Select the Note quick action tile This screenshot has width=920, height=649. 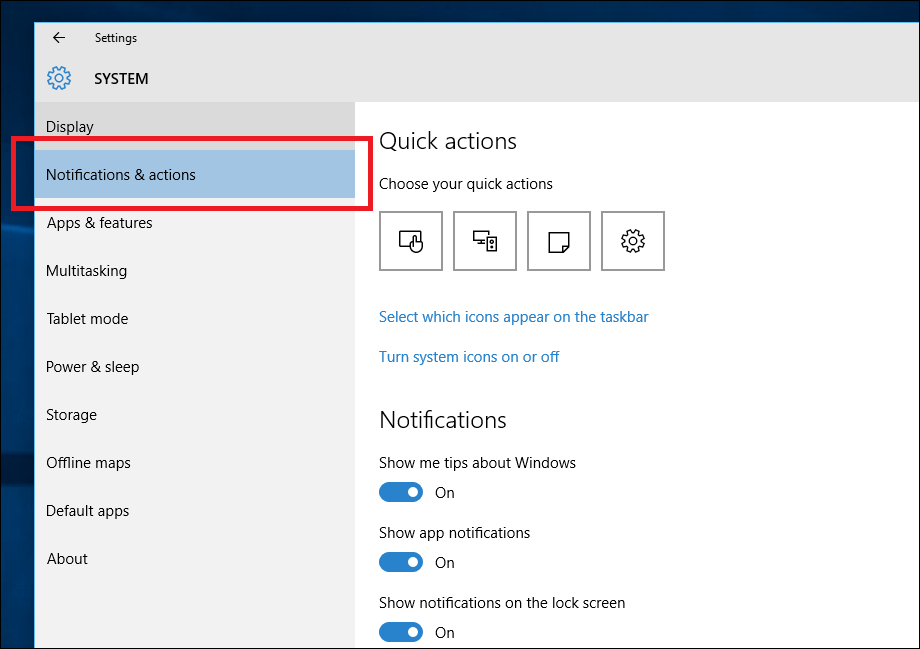click(x=559, y=241)
